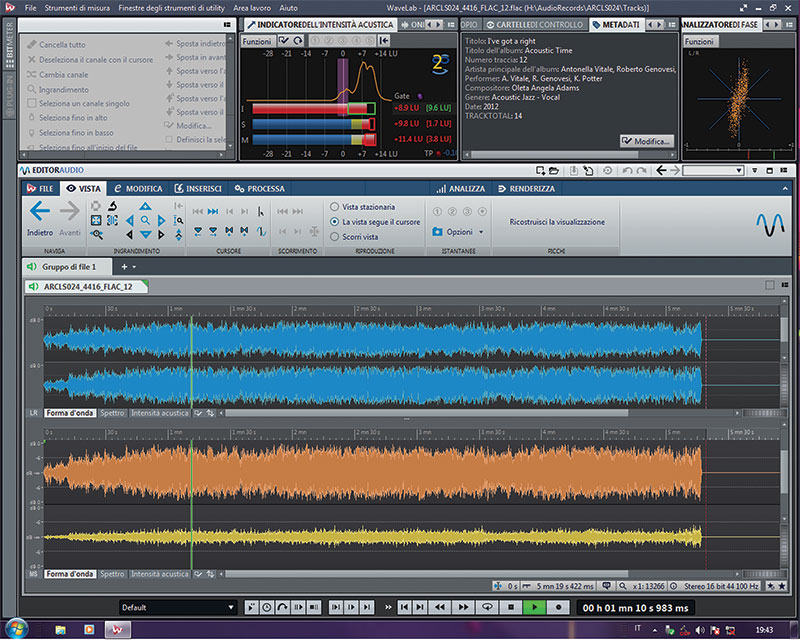Screen dimensions: 800x642
Task: Select La vista segue il cursore option
Action: (x=334, y=222)
